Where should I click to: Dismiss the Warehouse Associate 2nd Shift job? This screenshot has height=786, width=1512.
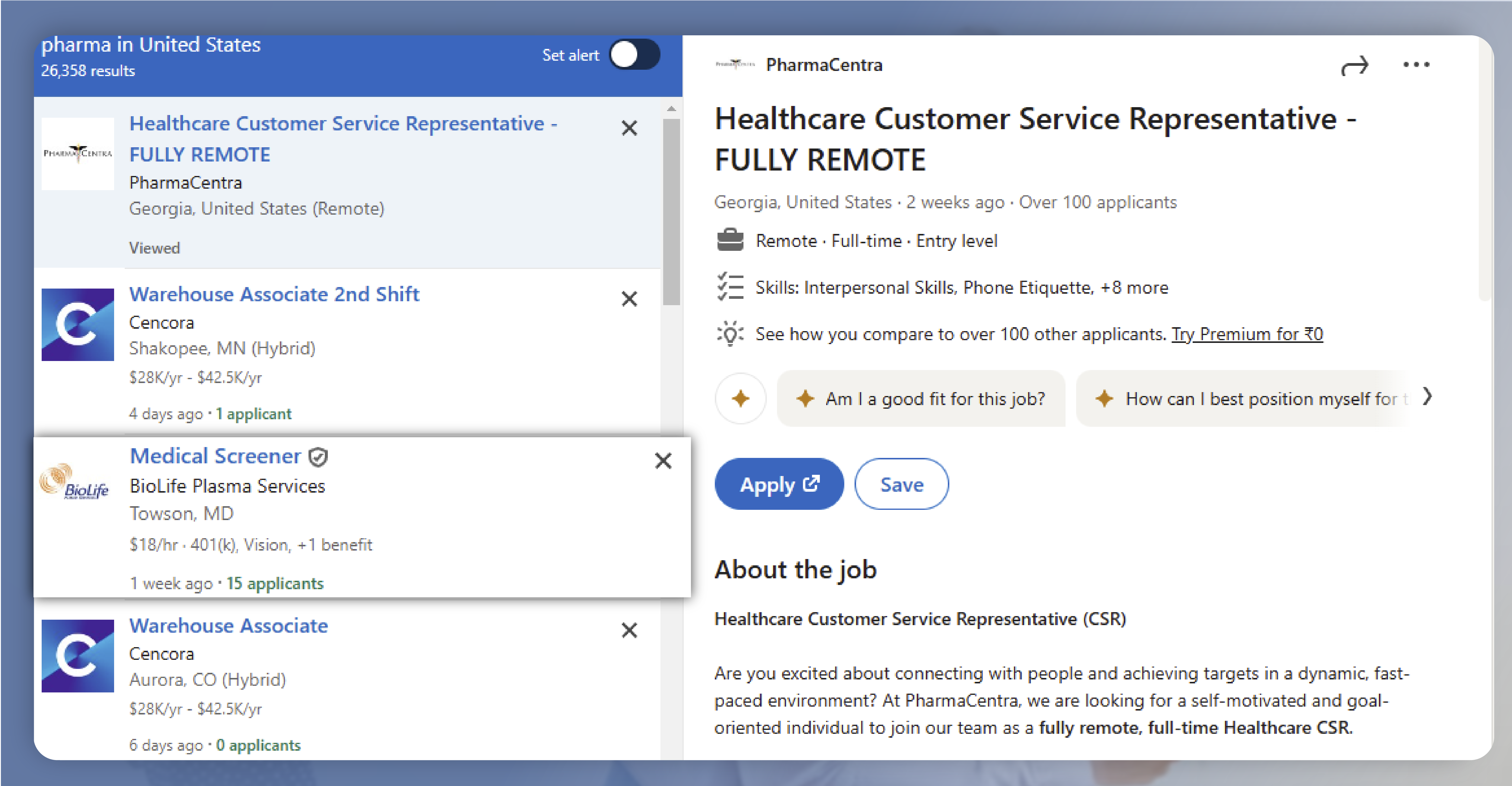[x=629, y=299]
